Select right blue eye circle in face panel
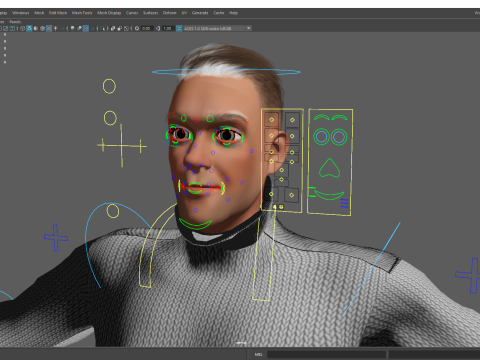The height and width of the screenshot is (360, 480). (339, 137)
